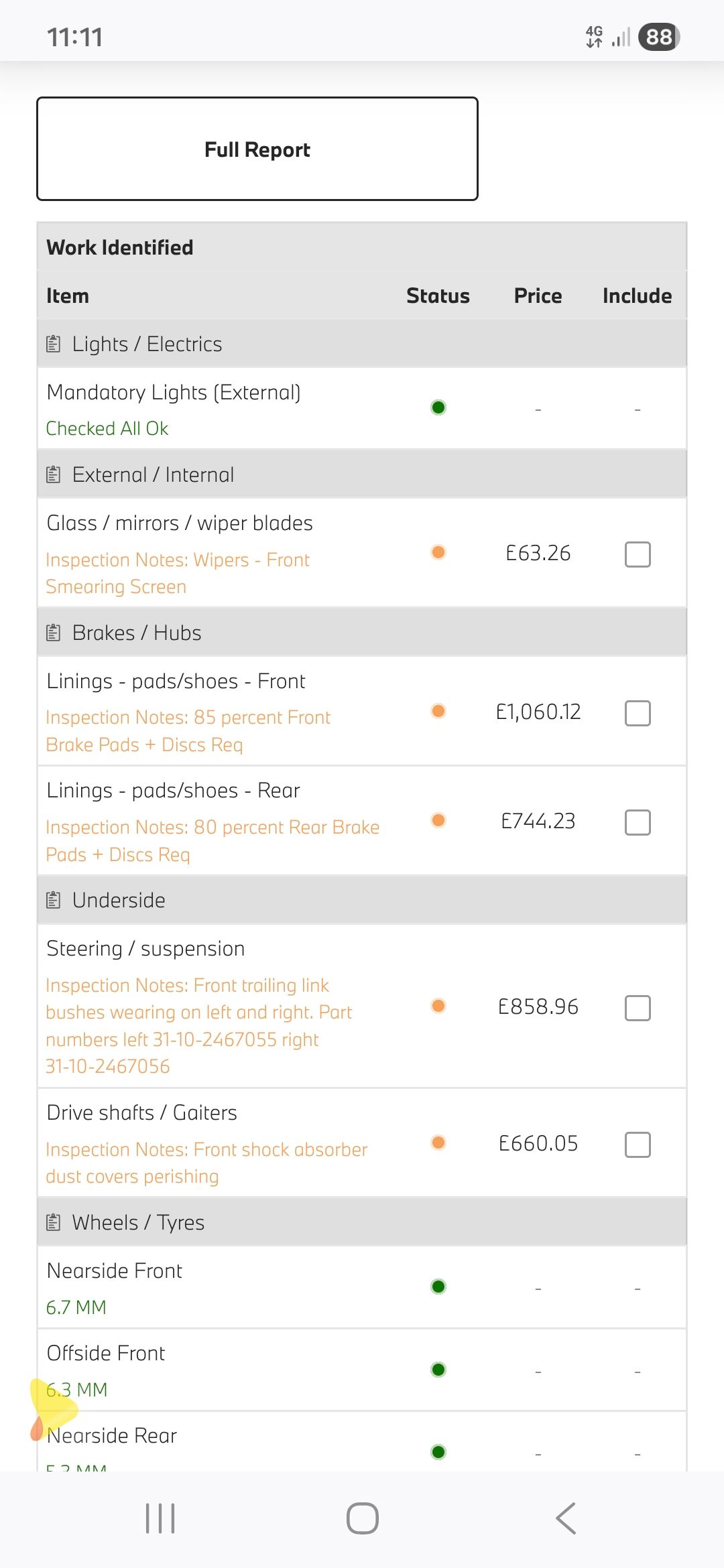Tap the orange status dot for wiper blades
The width and height of the screenshot is (724, 1568).
tap(438, 552)
